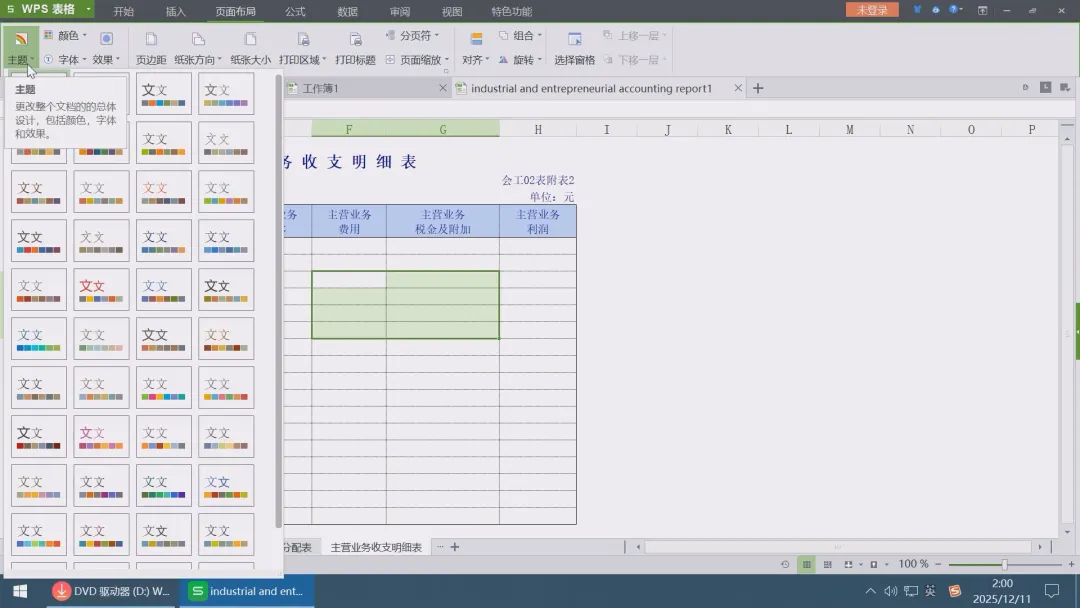This screenshot has height=608, width=1080.
Task: Switch to the 视图 ribbon tab
Action: click(452, 11)
